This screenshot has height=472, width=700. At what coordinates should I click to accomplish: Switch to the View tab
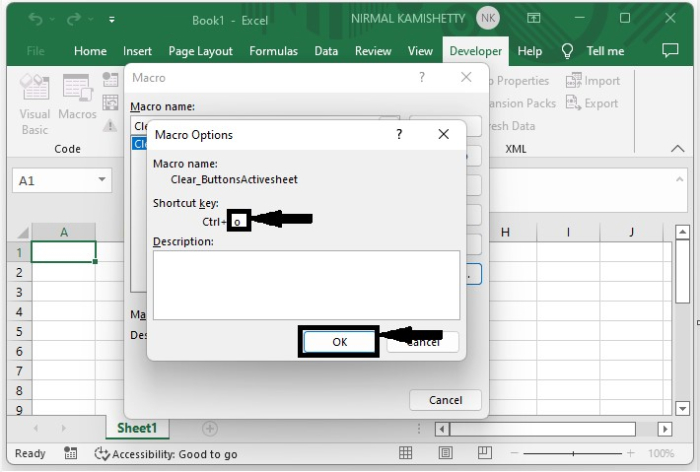[x=420, y=51]
